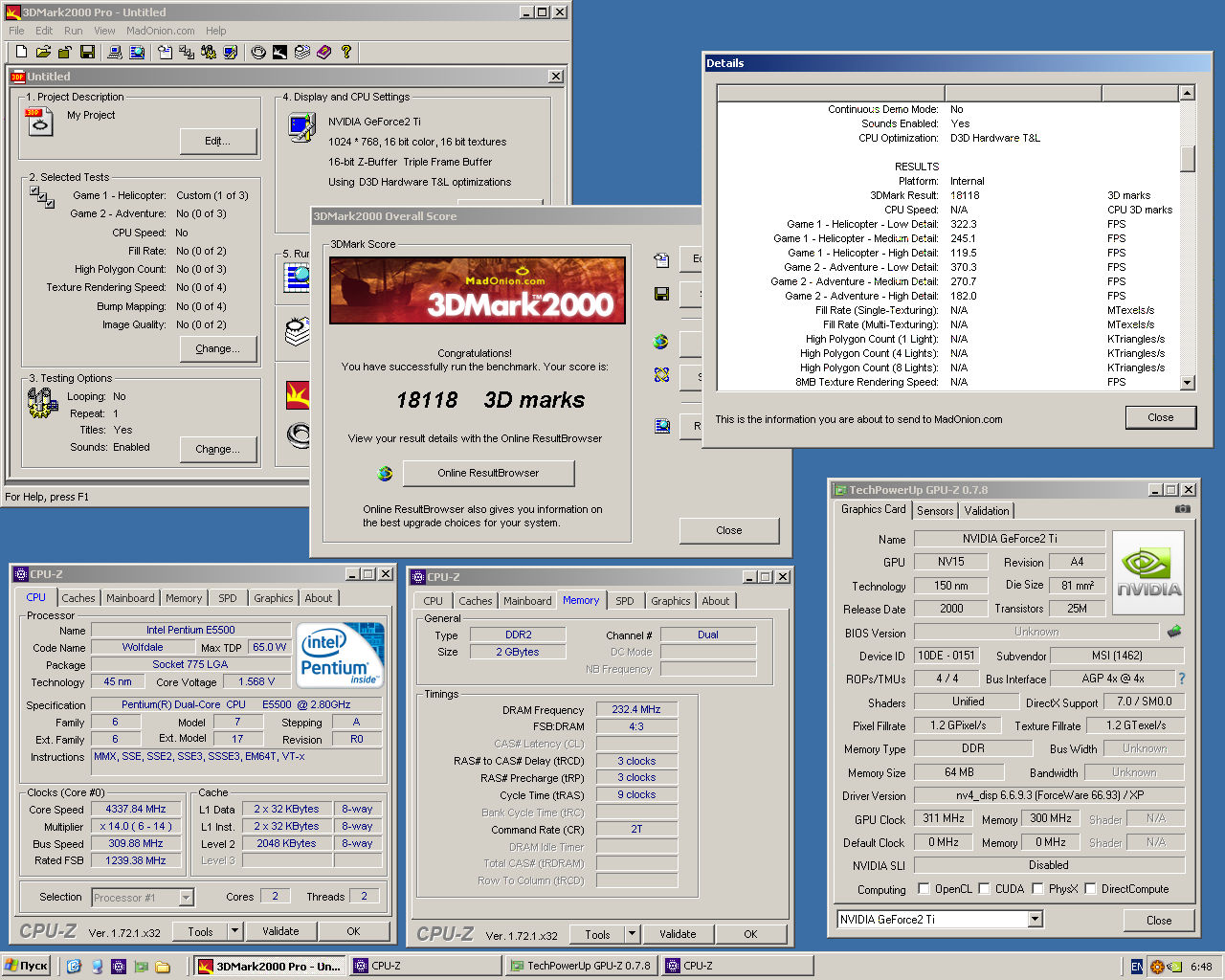Click the computer system info toolbar icon

(x=114, y=52)
